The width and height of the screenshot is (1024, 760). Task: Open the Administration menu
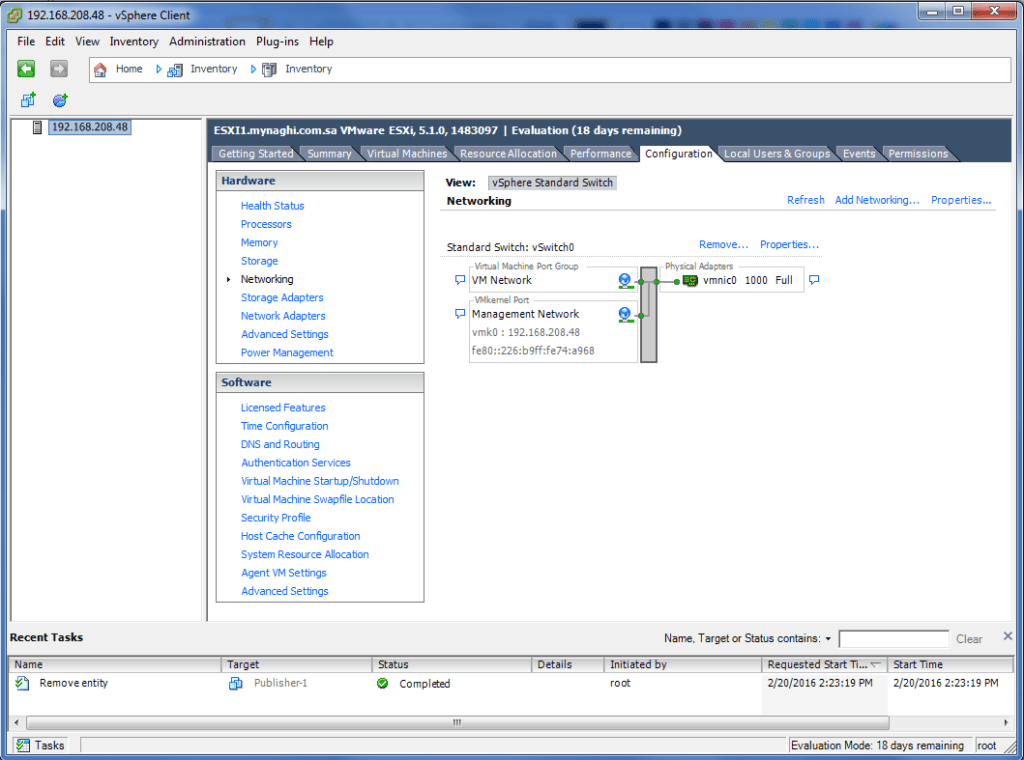pos(206,41)
